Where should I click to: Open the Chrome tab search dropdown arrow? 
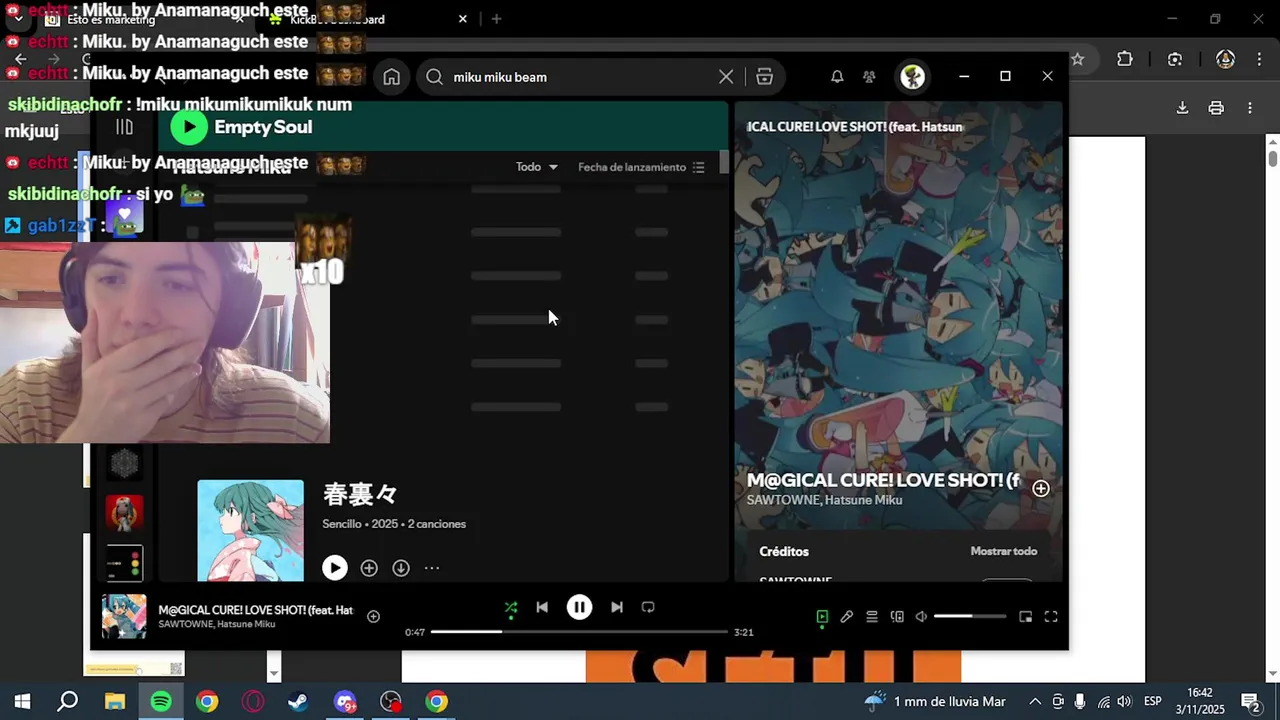(x=18, y=19)
